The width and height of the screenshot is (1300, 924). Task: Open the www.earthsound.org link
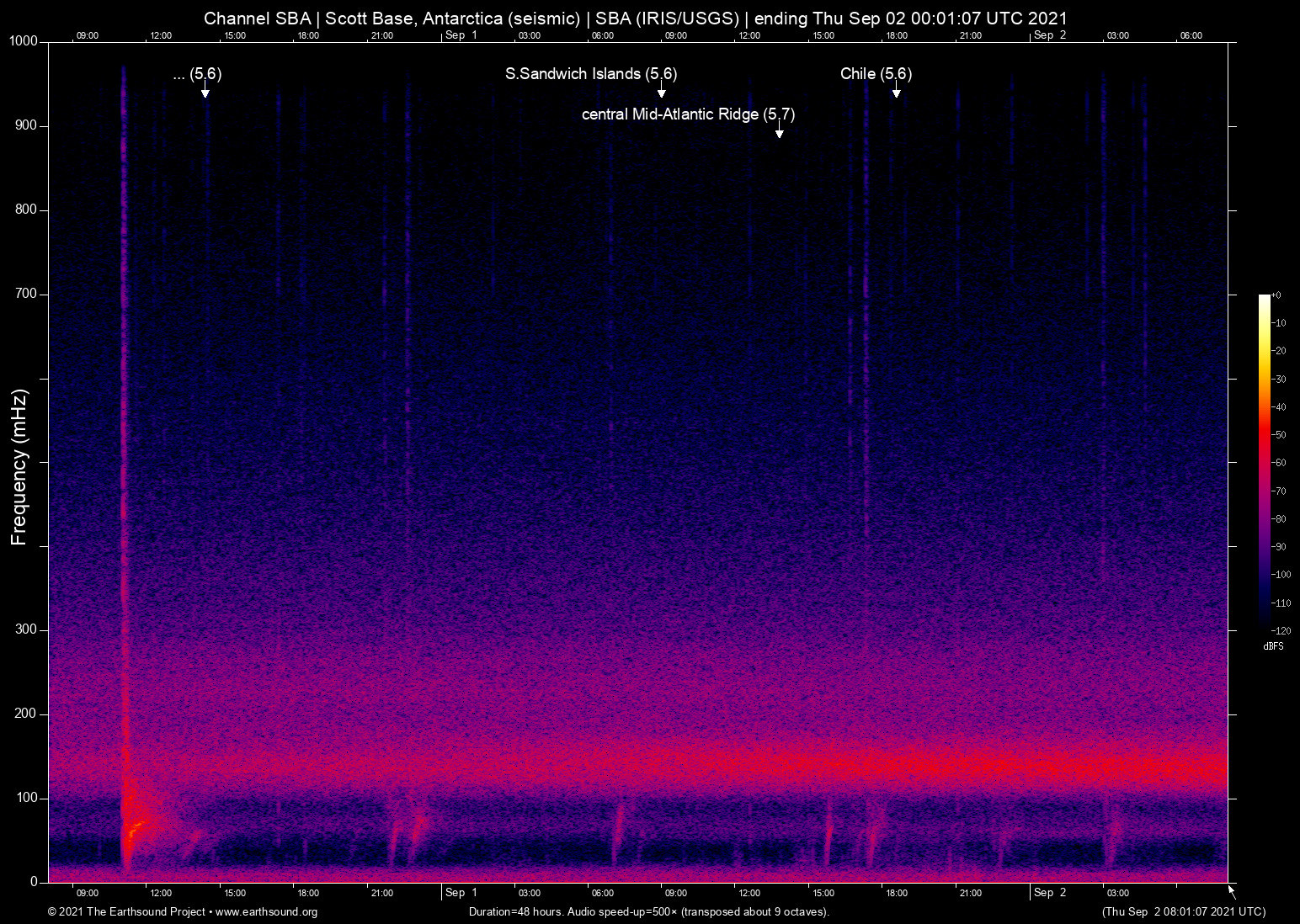pyautogui.click(x=266, y=912)
